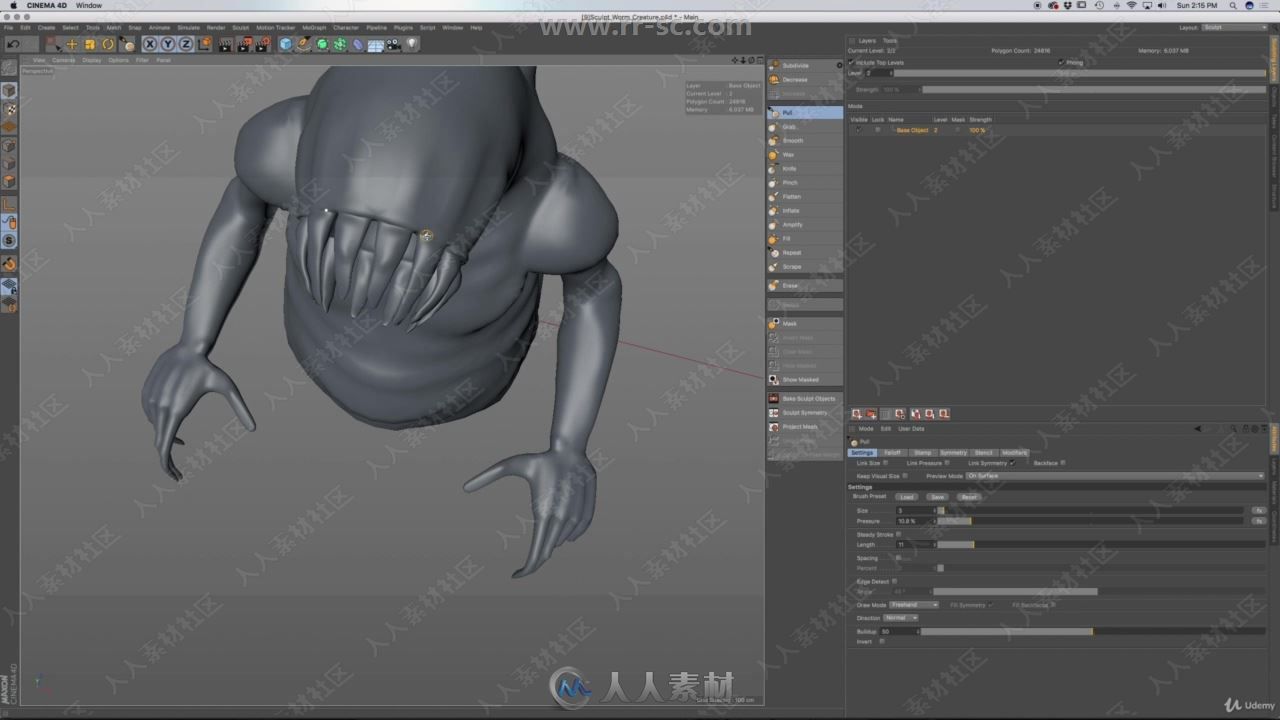This screenshot has height=720, width=1280.
Task: Toggle X axis lock
Action: click(150, 44)
